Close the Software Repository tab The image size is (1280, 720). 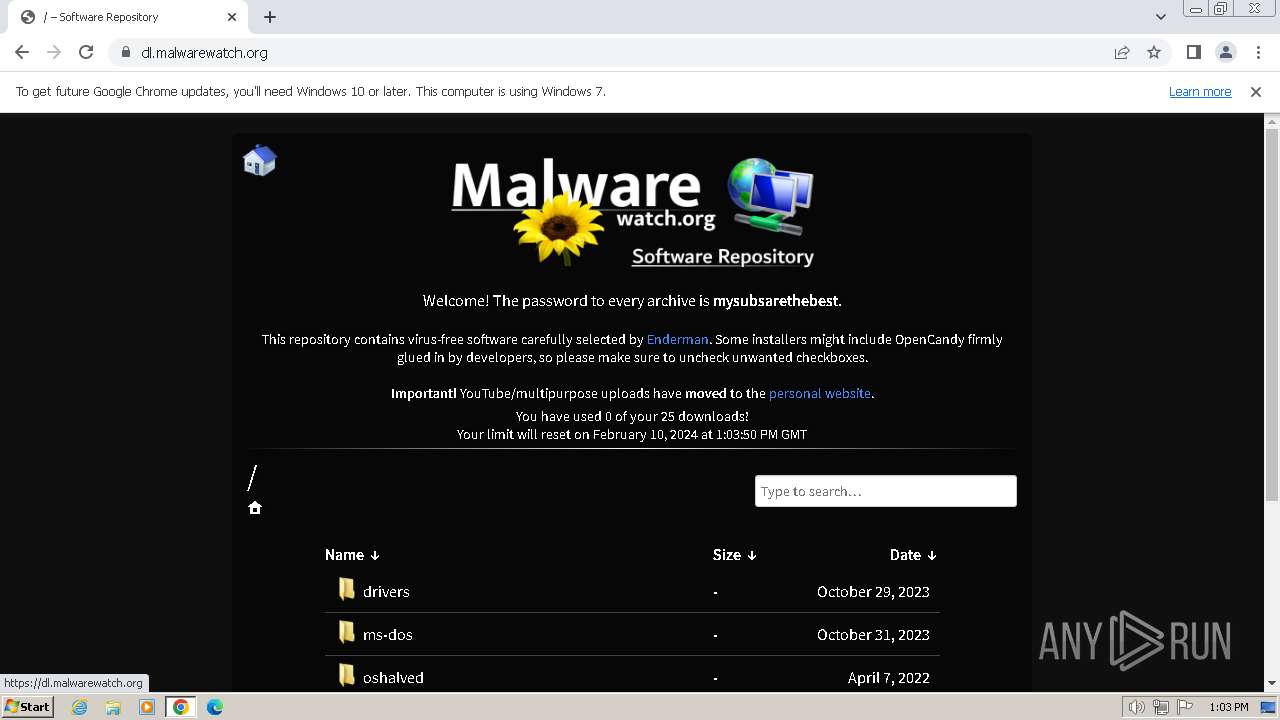coord(232,17)
